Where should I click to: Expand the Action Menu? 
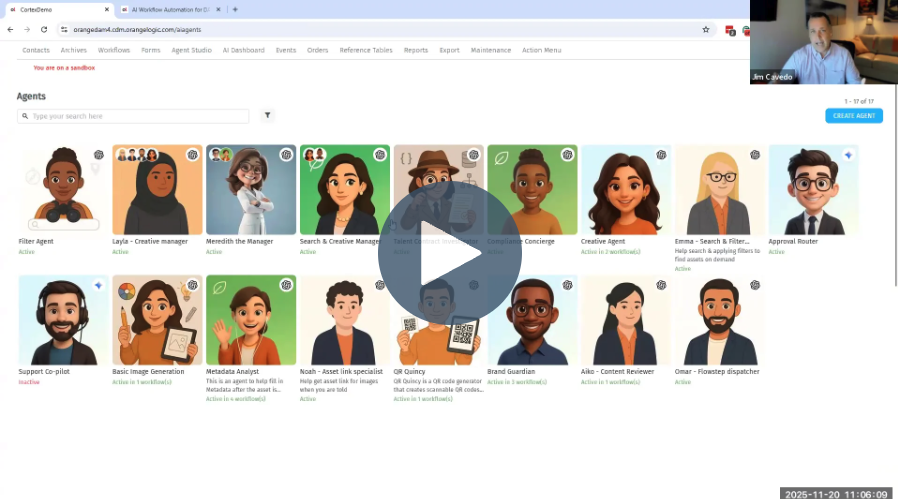(541, 50)
